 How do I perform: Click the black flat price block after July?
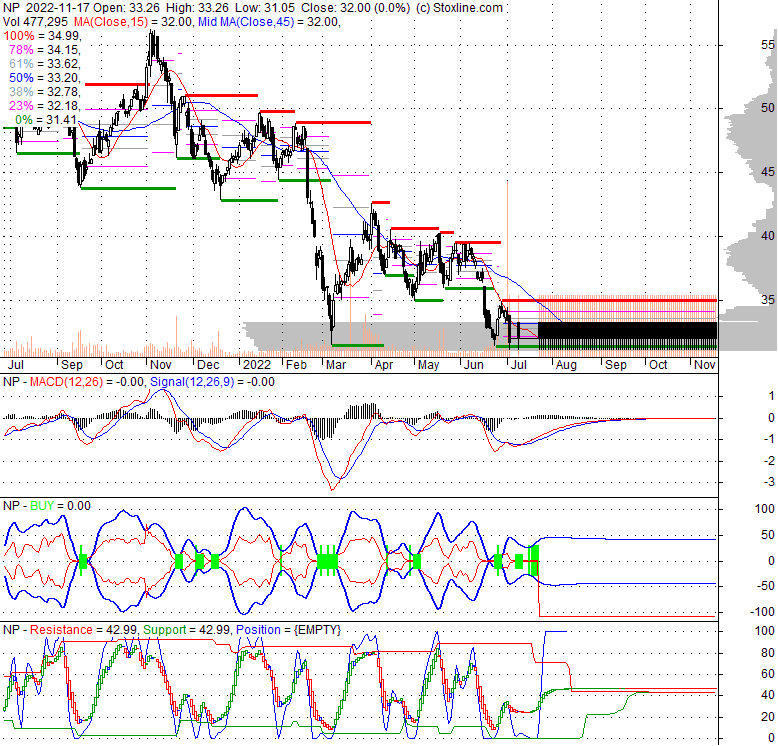click(628, 330)
